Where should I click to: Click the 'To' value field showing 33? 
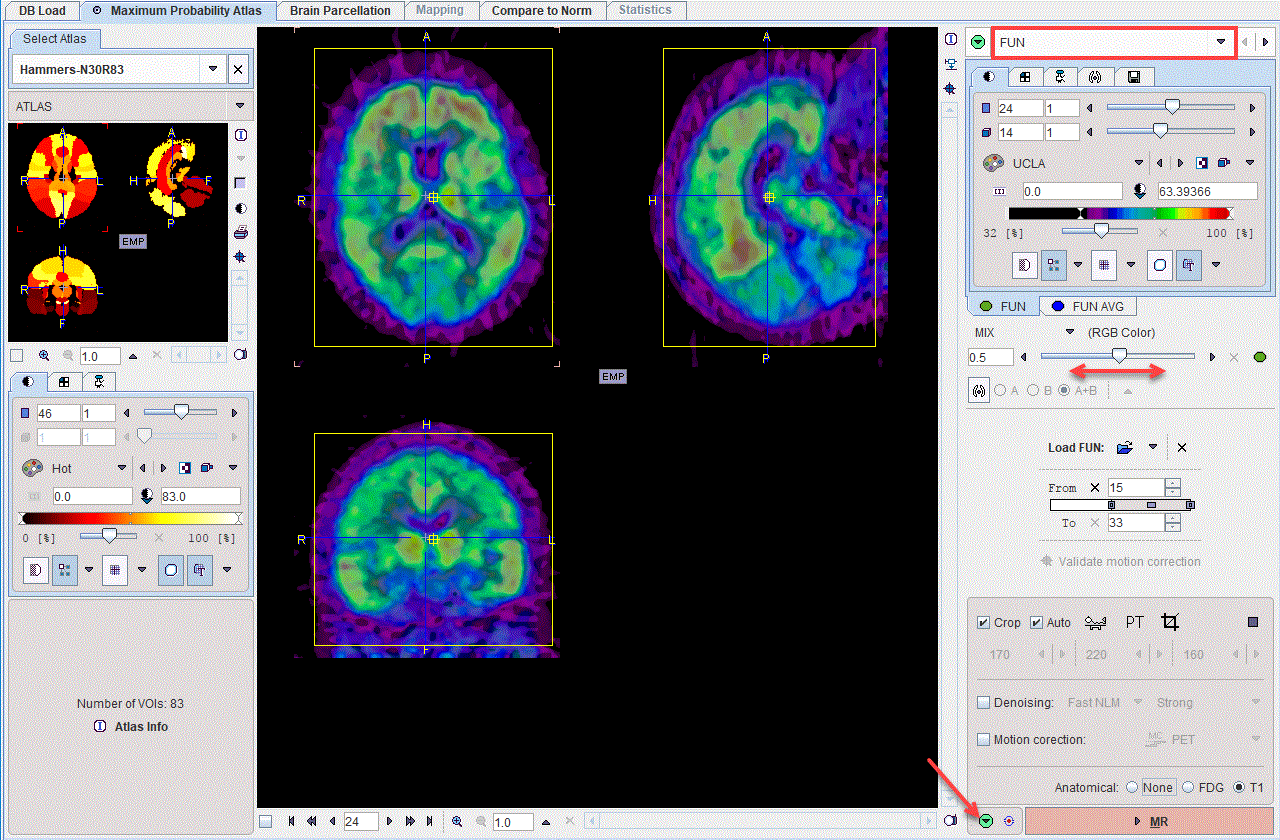coord(1136,523)
